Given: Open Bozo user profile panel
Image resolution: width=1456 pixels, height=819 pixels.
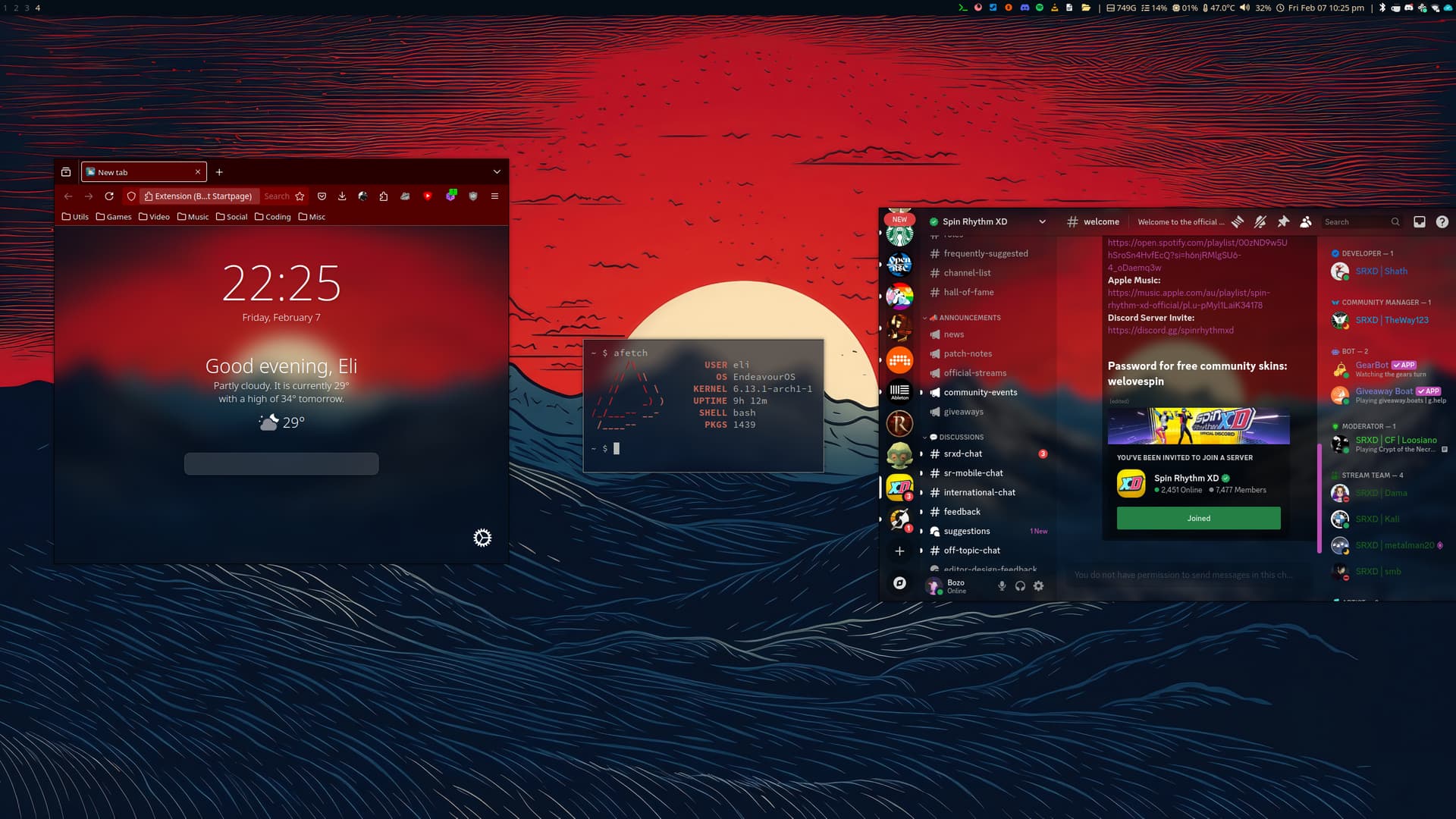Looking at the screenshot, I should pos(946,585).
